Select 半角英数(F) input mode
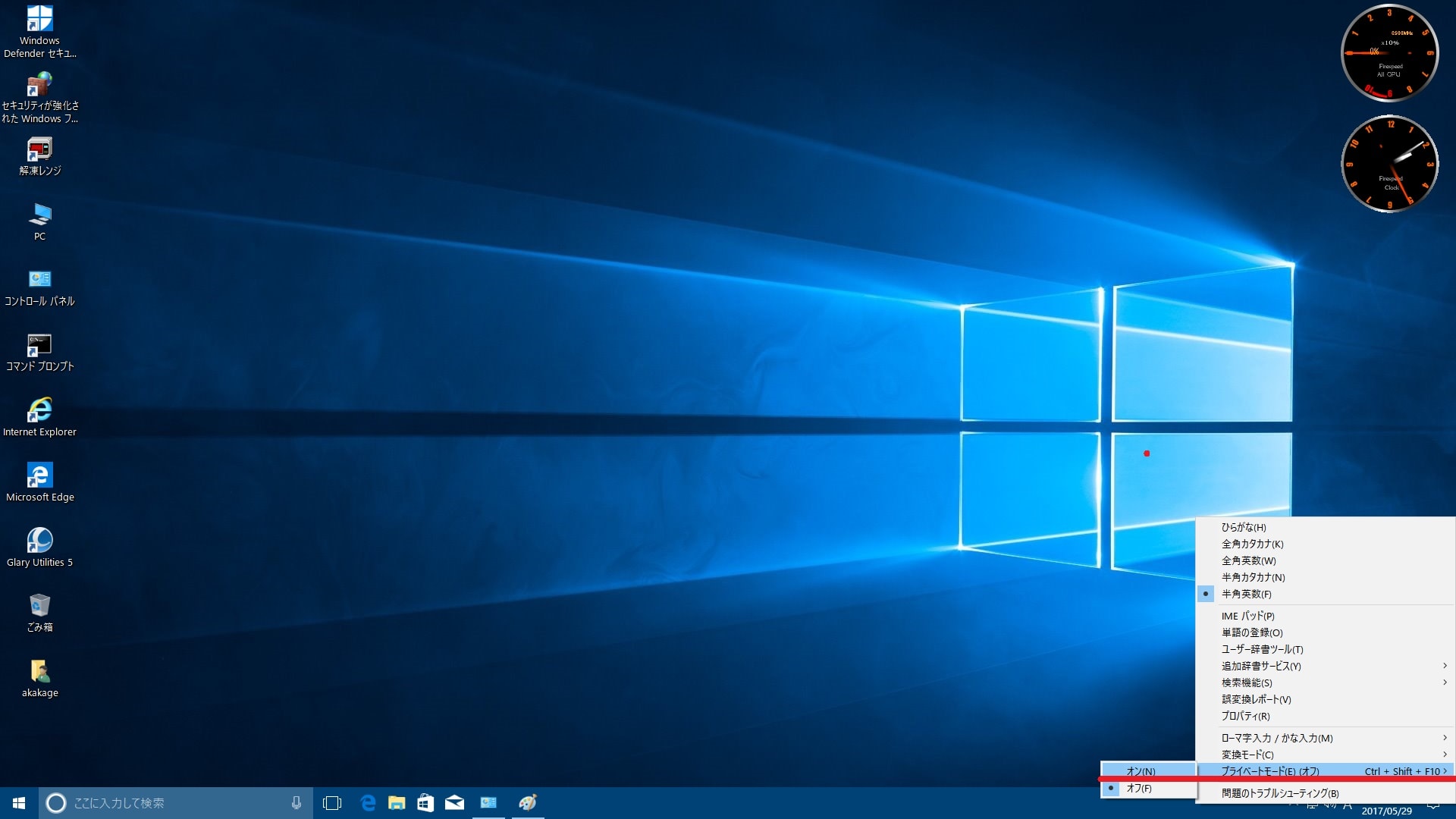 [x=1325, y=594]
